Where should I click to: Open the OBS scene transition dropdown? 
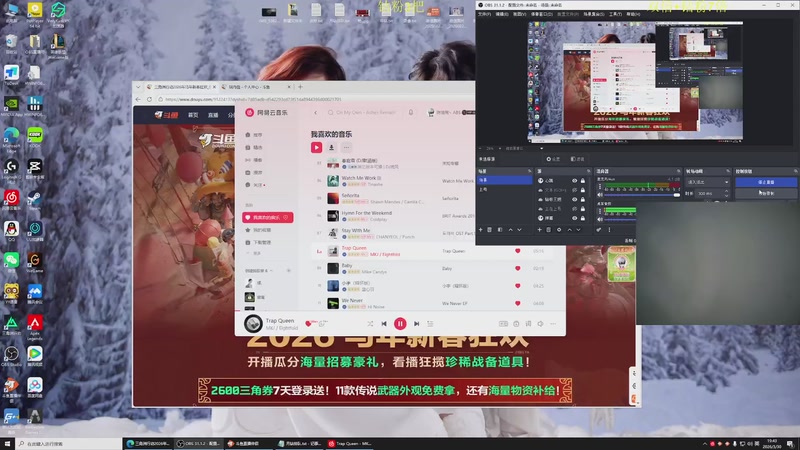tap(708, 182)
